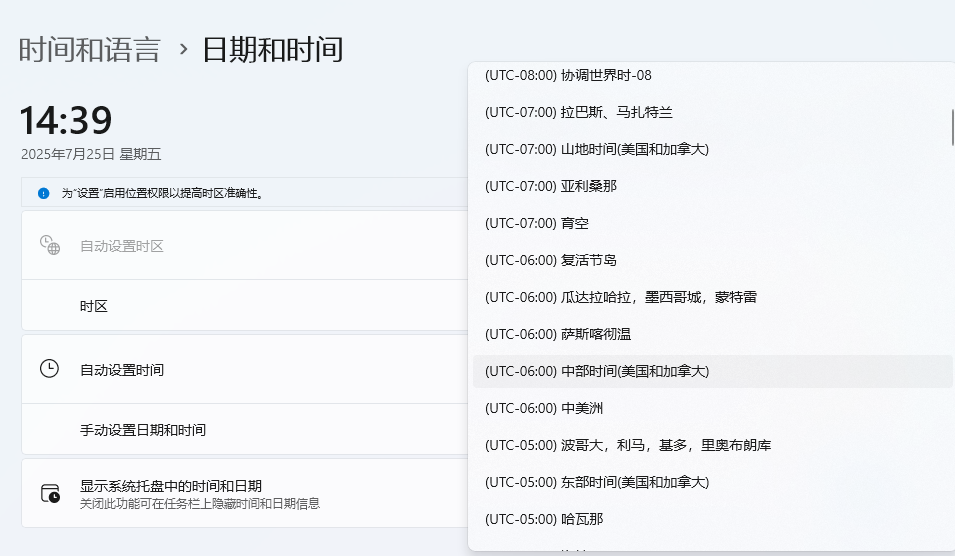Pick (UTC-05:00) 东部时间(美国和加拿大)
The image size is (955, 556).
[596, 482]
